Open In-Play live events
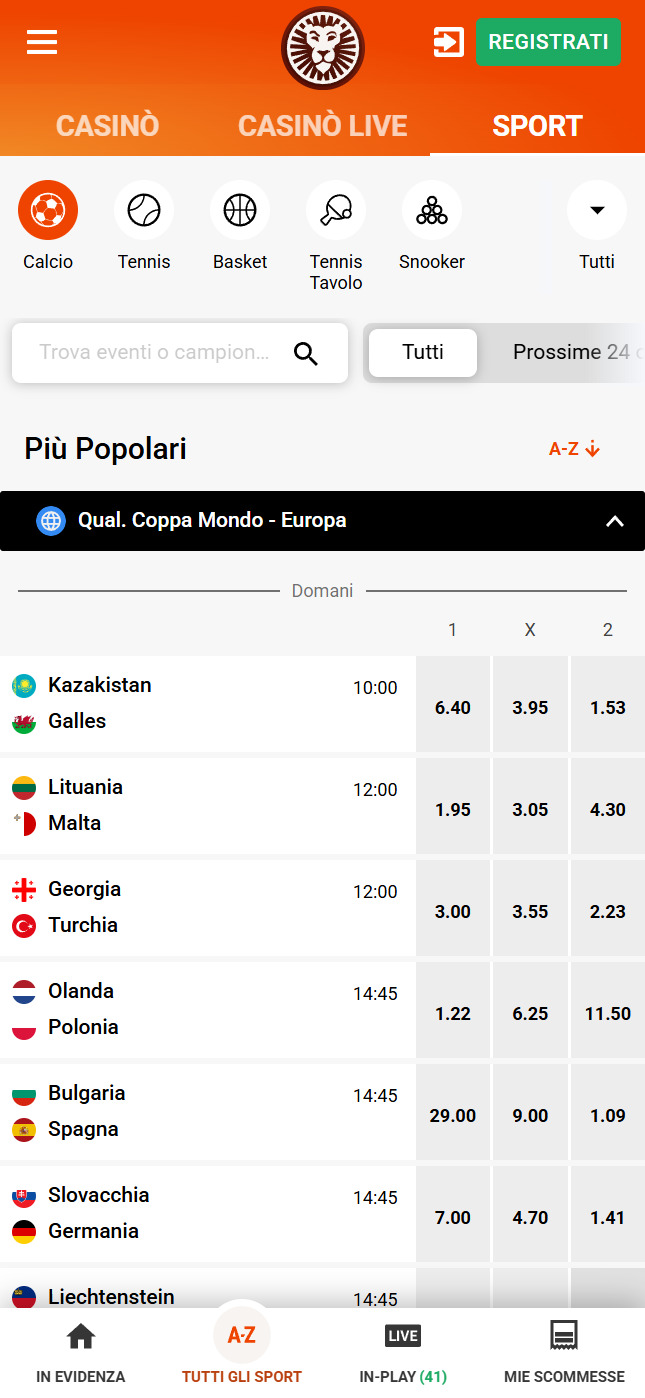This screenshot has width=645, height=1398. [x=403, y=1354]
